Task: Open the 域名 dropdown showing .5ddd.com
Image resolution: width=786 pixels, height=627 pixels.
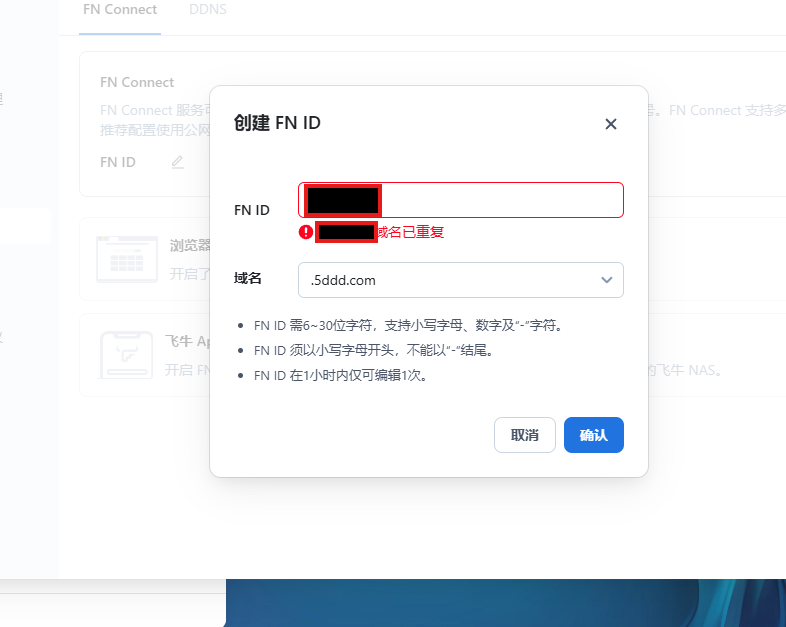Action: pos(461,280)
